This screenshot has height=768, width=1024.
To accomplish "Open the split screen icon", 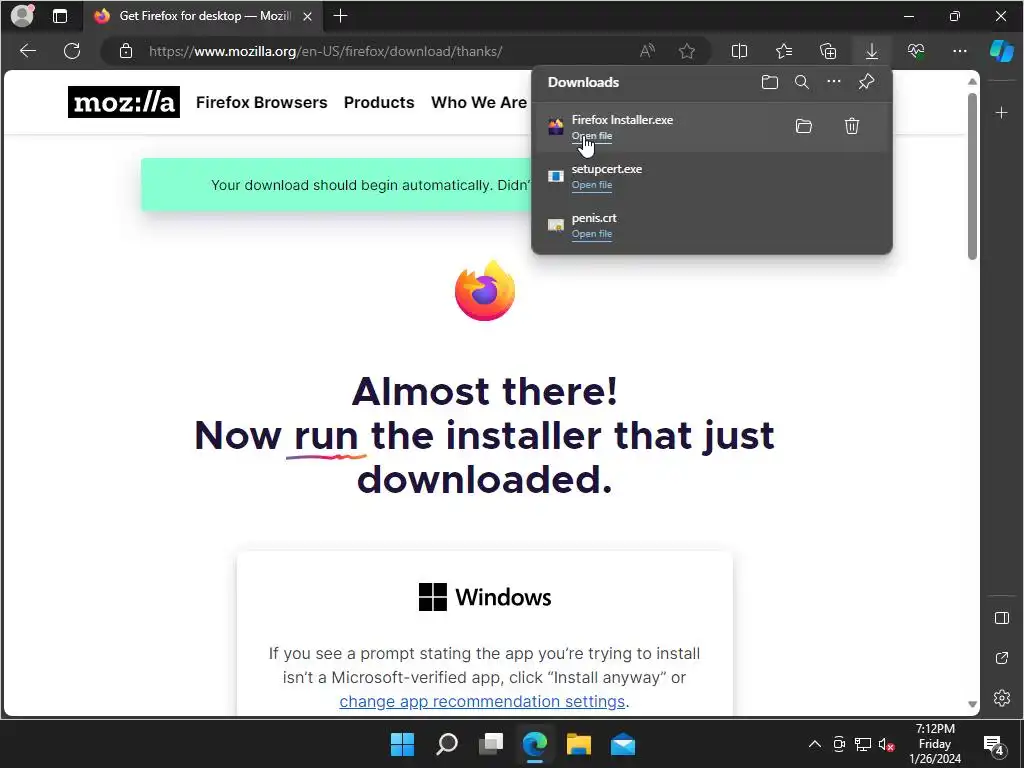I will pos(739,51).
